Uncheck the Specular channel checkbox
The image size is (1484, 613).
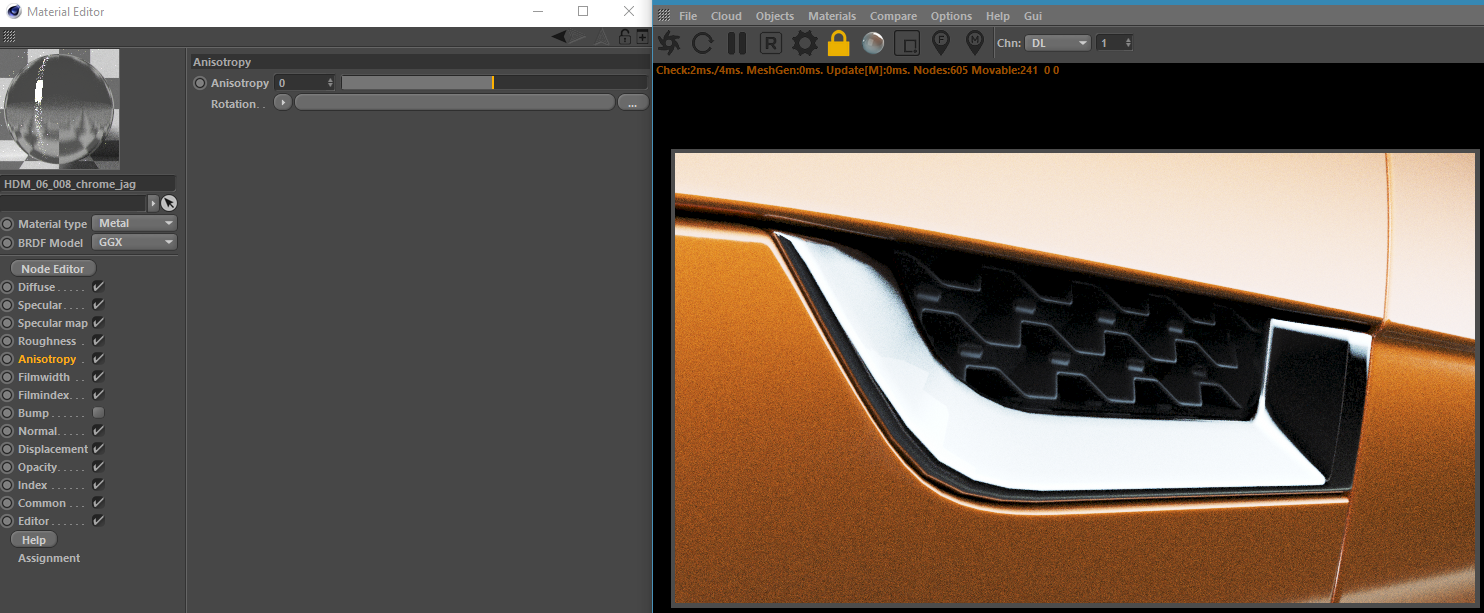[98, 305]
